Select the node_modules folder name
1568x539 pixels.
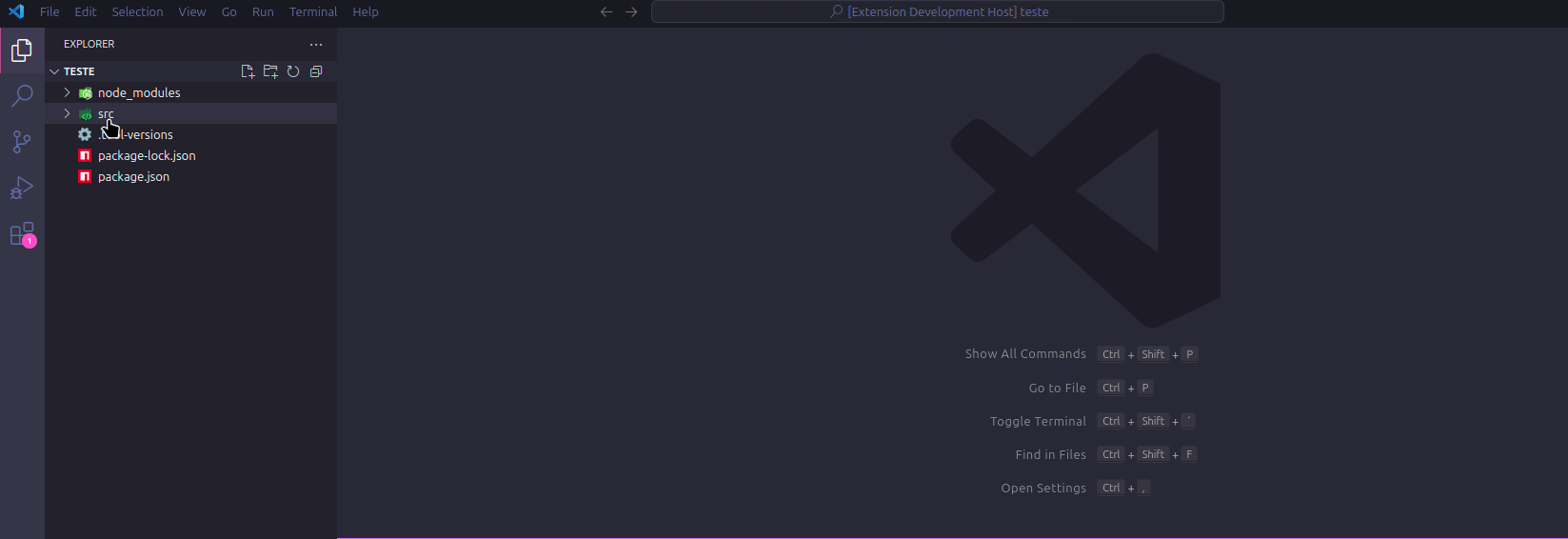click(x=139, y=92)
